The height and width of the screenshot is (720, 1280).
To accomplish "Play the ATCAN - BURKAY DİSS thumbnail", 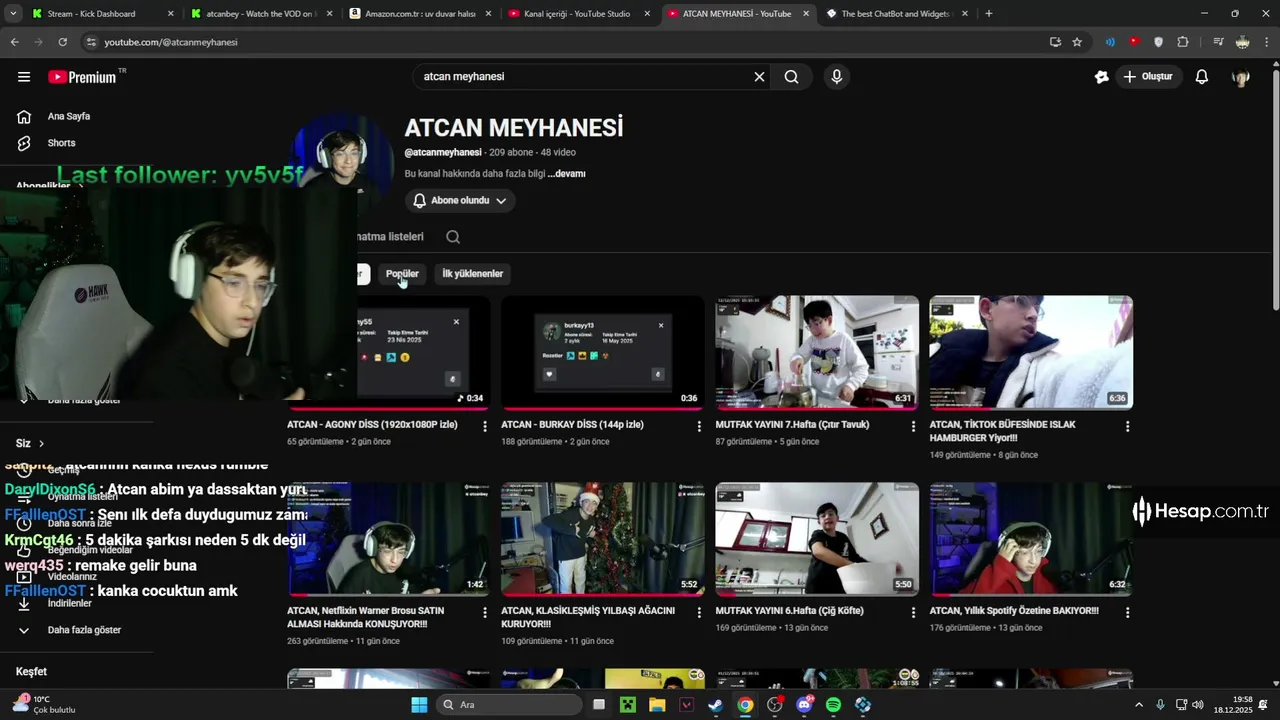I will tap(603, 353).
